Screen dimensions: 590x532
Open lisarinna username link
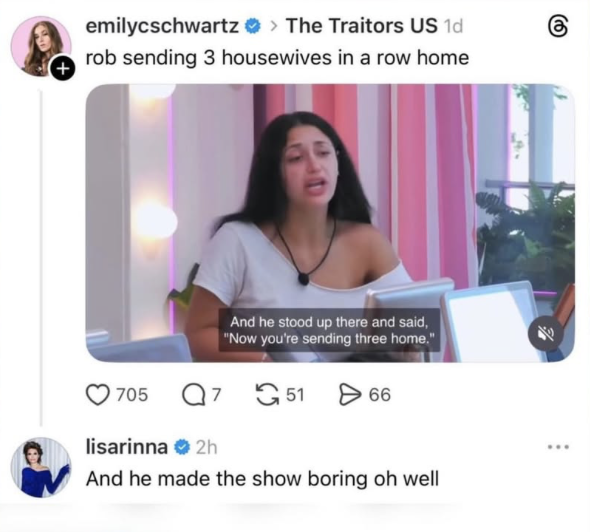(x=127, y=447)
